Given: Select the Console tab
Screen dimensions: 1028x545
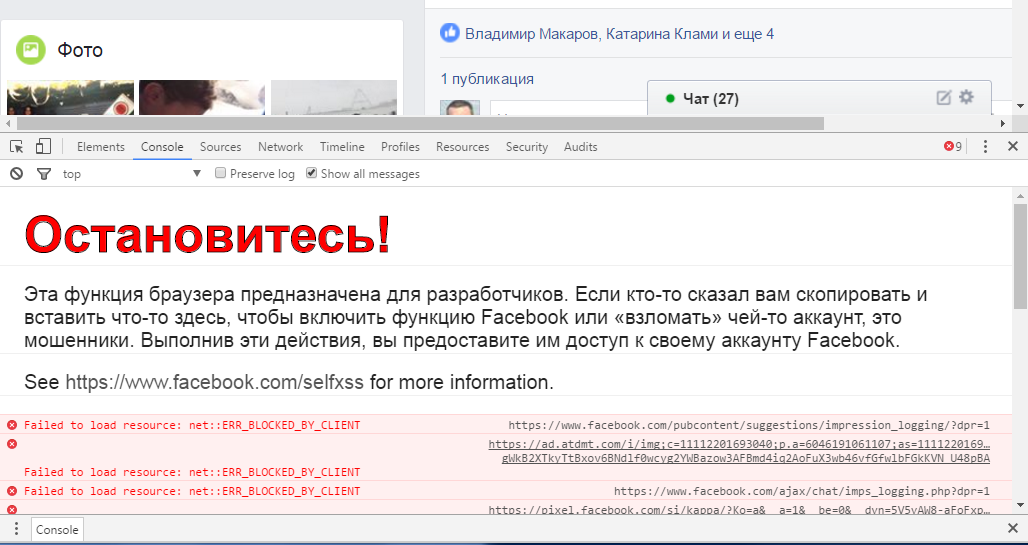Looking at the screenshot, I should 162,147.
